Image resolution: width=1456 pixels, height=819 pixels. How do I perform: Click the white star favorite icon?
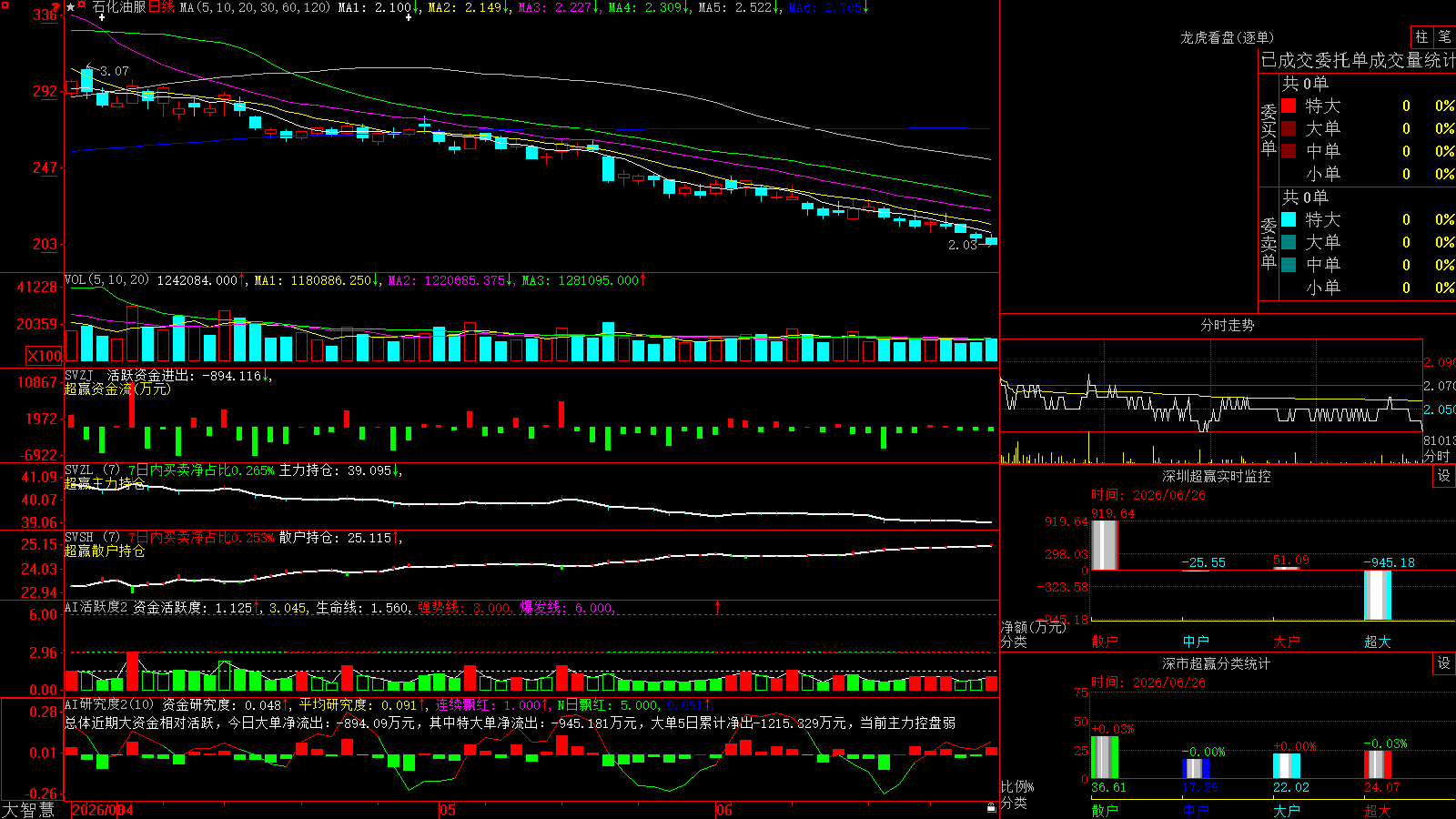[71, 7]
